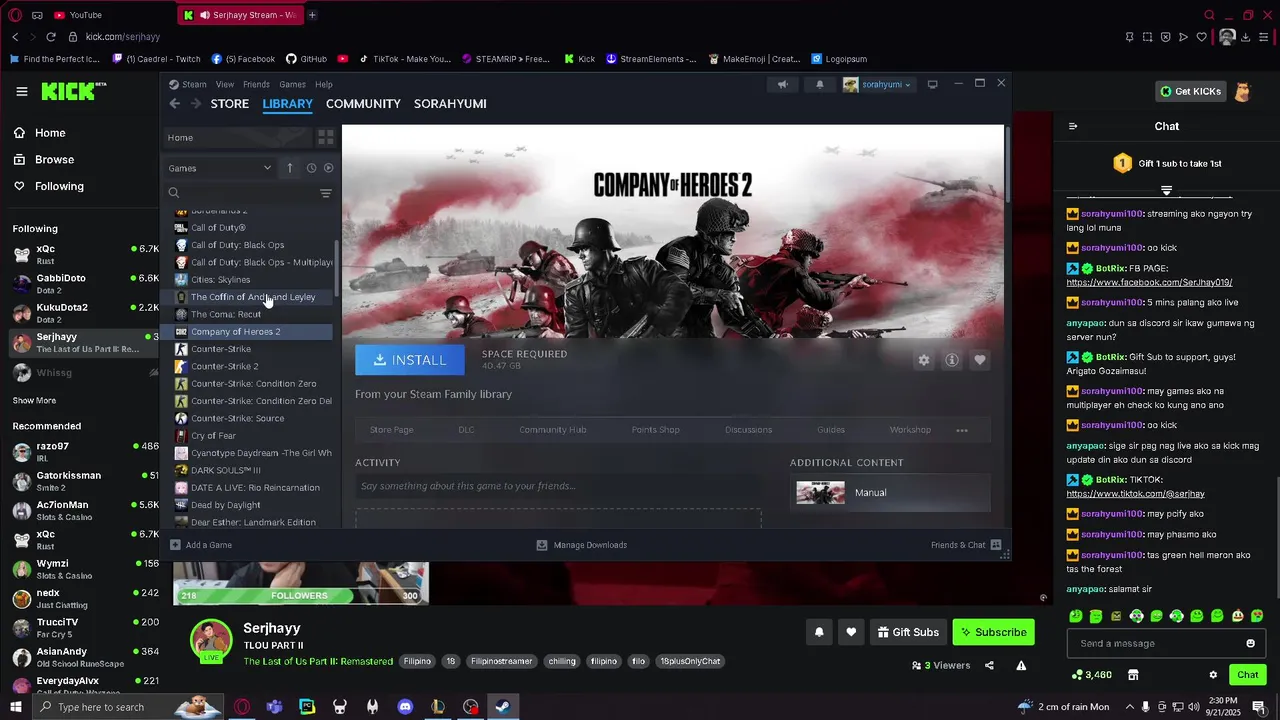The image size is (1280, 720).
Task: Open Friends & Chat in Steam
Action: click(x=966, y=545)
